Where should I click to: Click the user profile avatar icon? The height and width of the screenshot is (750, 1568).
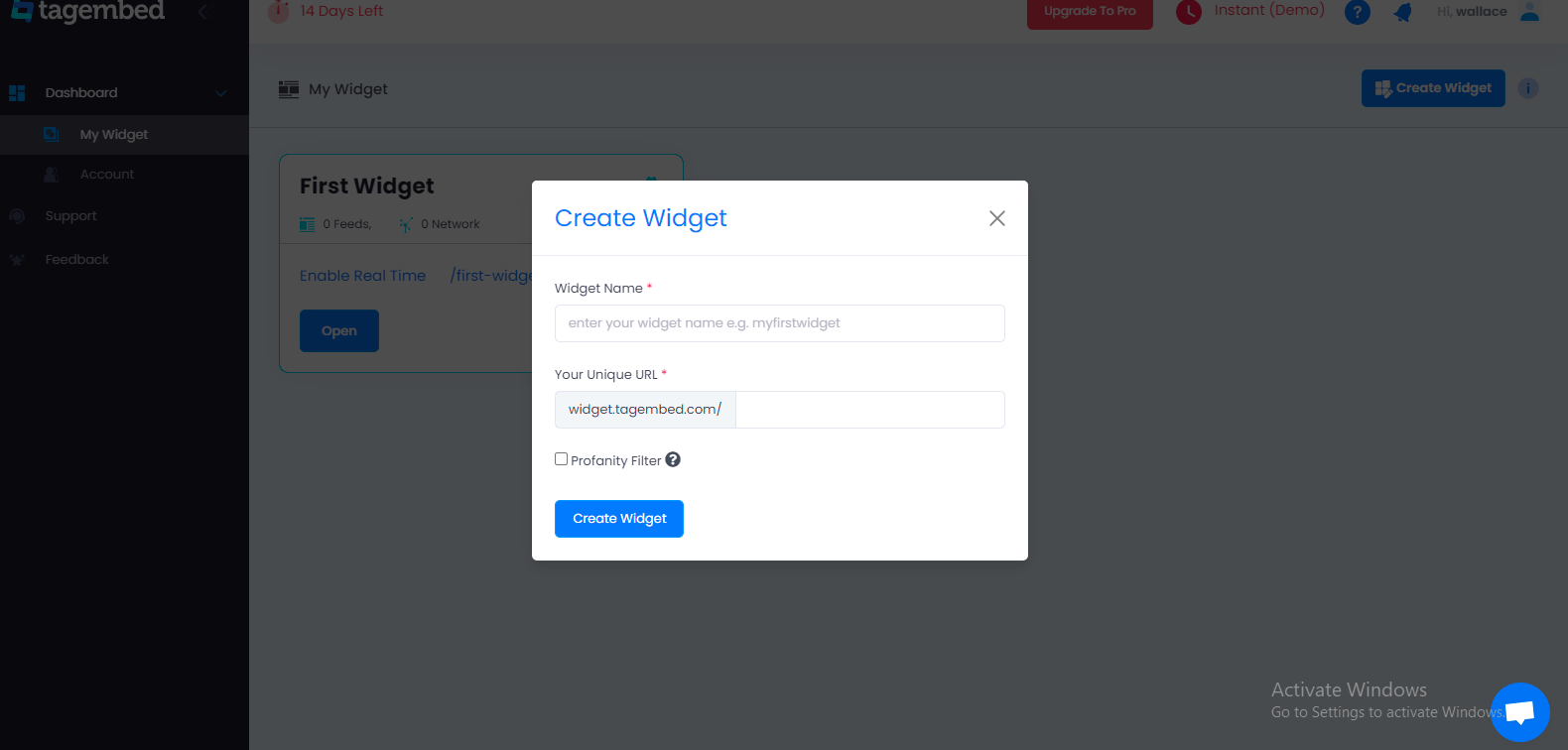pos(1529,11)
